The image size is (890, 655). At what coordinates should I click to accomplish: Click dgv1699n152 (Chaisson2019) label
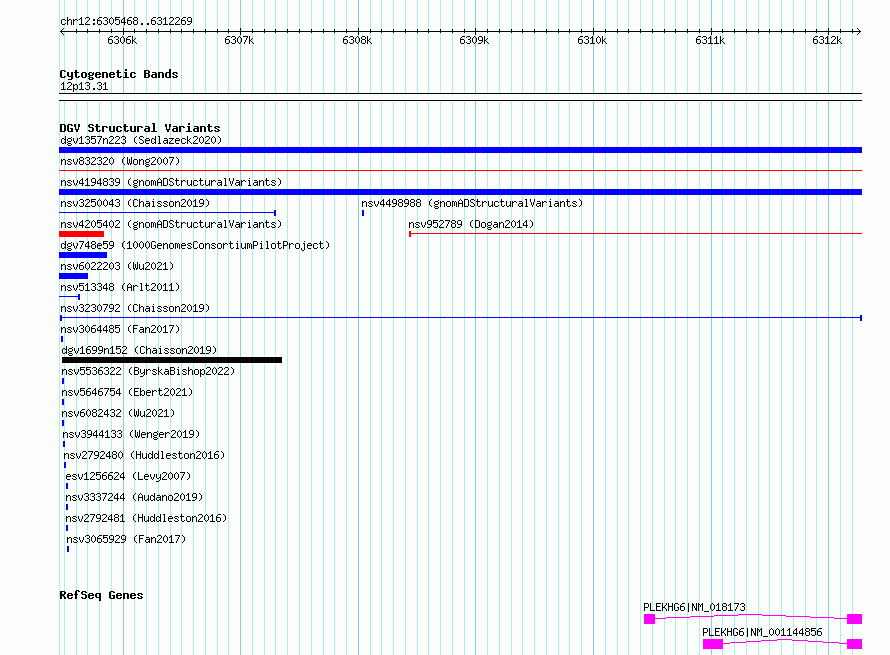(139, 350)
